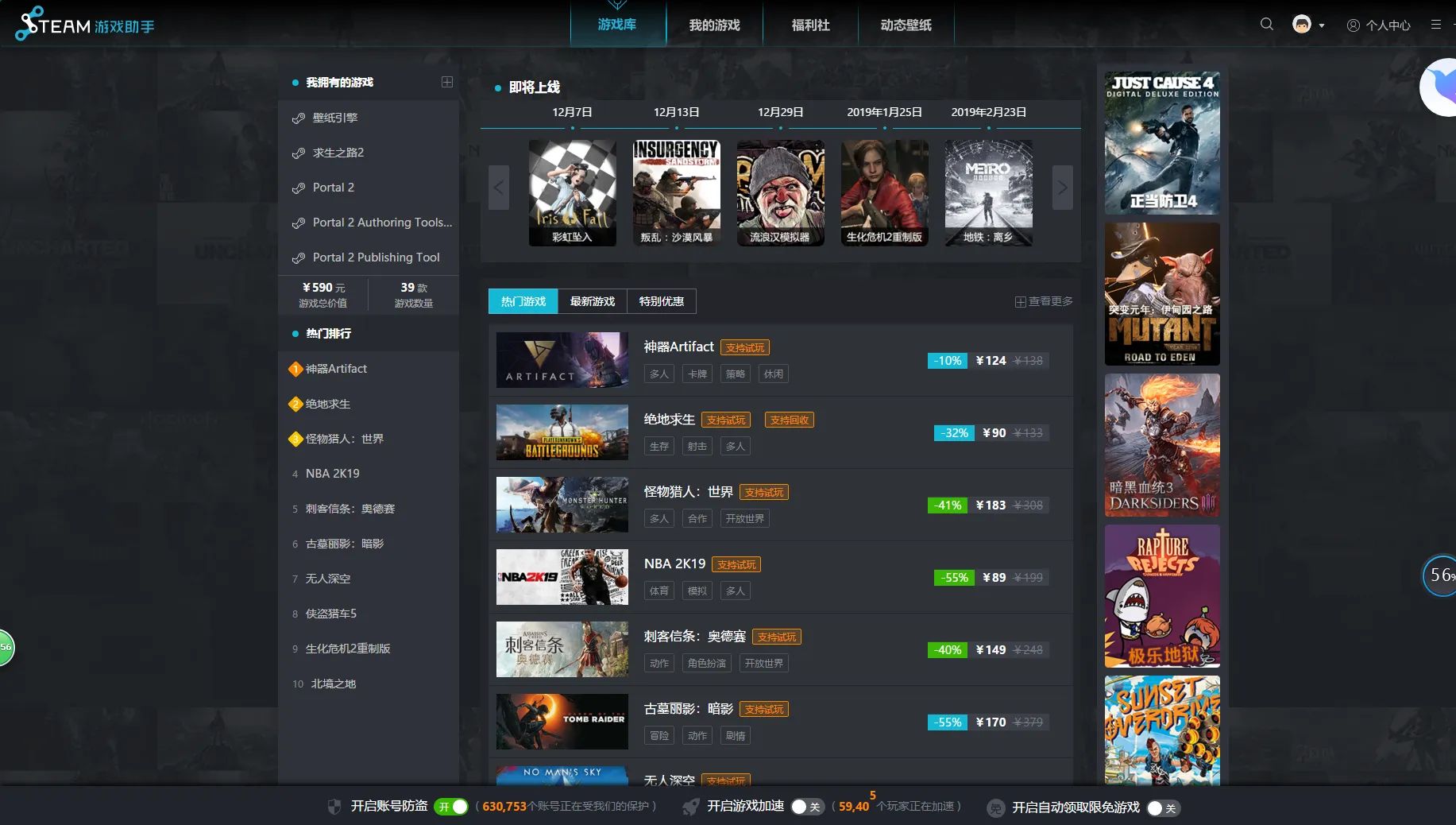This screenshot has width=1456, height=825.
Task: Show previous upcoming games with left arrow
Action: (x=499, y=188)
